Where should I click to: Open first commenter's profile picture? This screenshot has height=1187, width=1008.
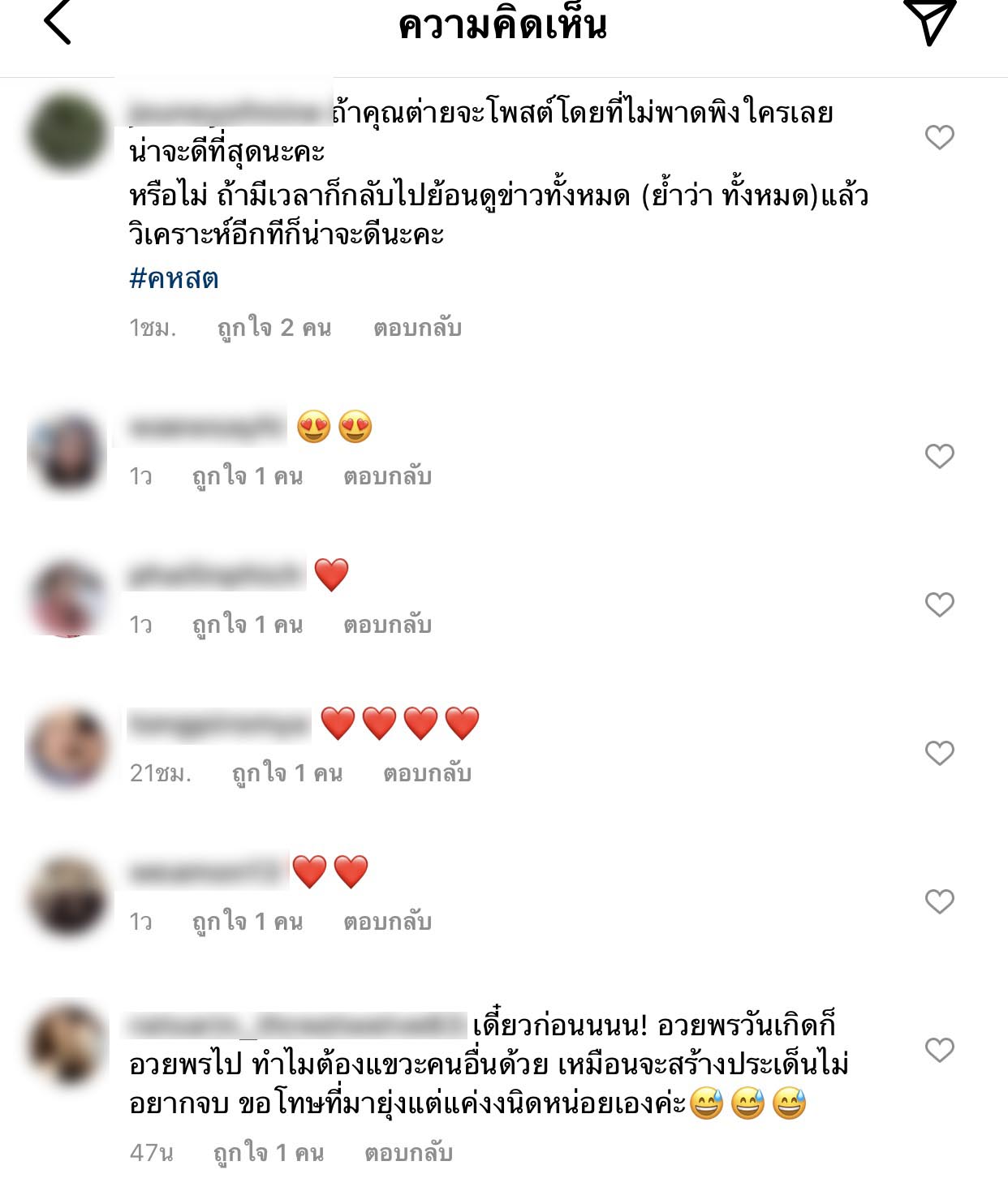67,132
